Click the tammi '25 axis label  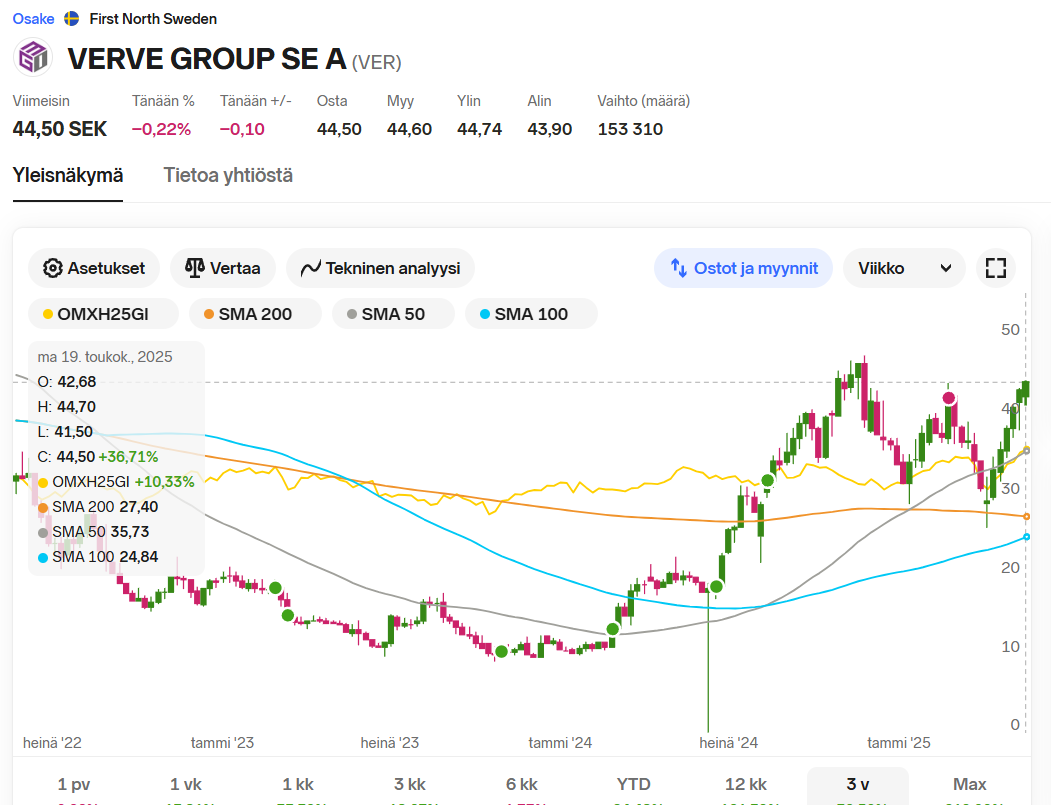tap(899, 743)
